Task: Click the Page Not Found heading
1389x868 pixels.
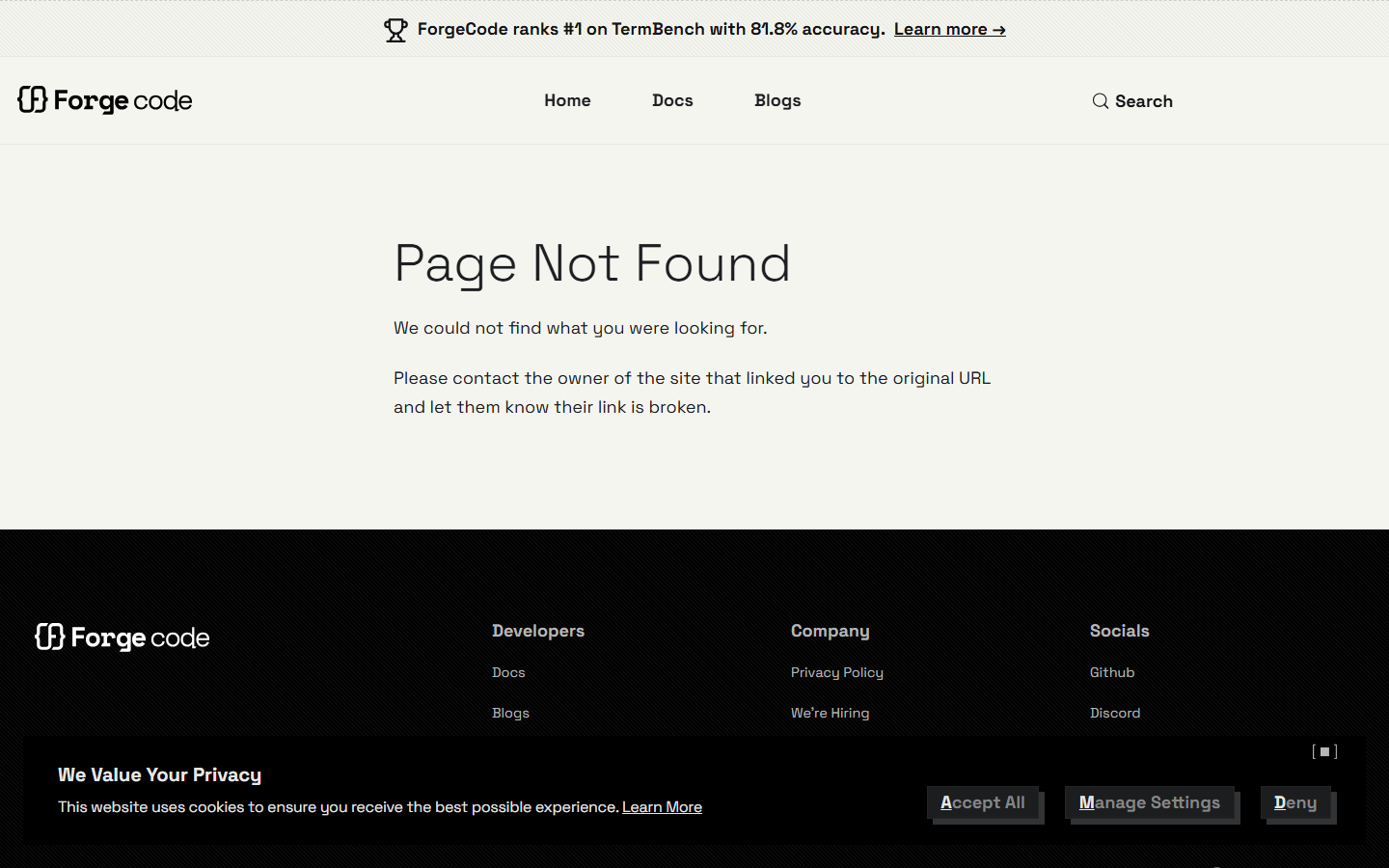Action: 592,264
